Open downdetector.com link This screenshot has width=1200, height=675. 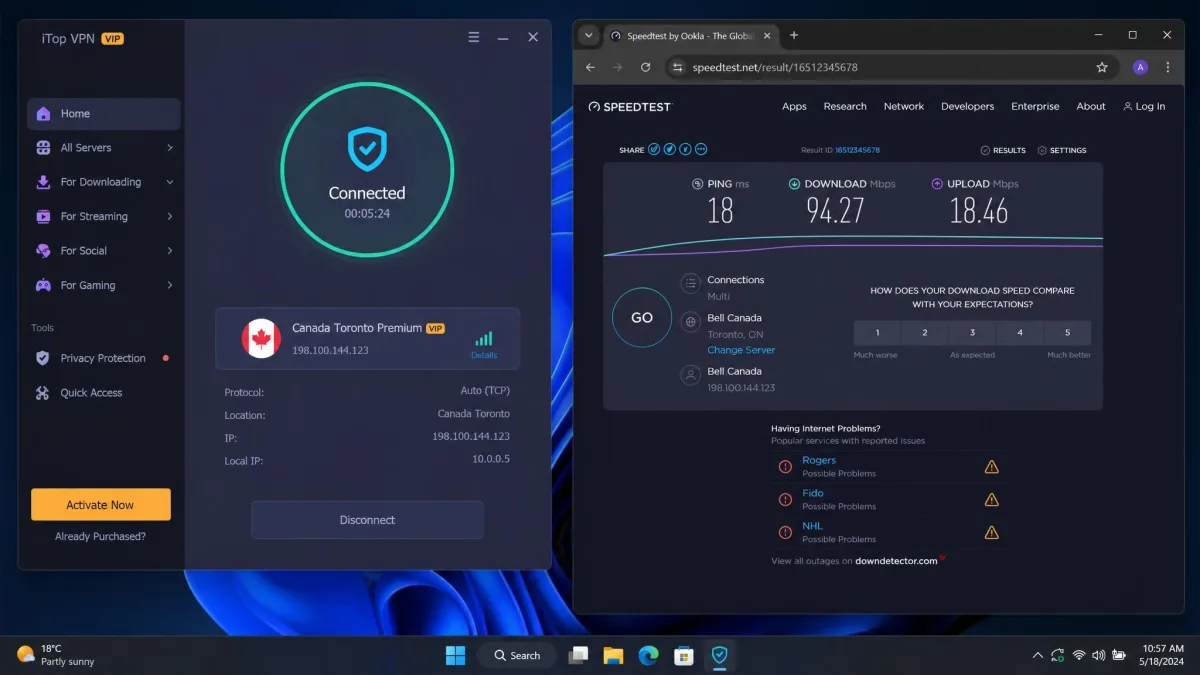click(897, 561)
